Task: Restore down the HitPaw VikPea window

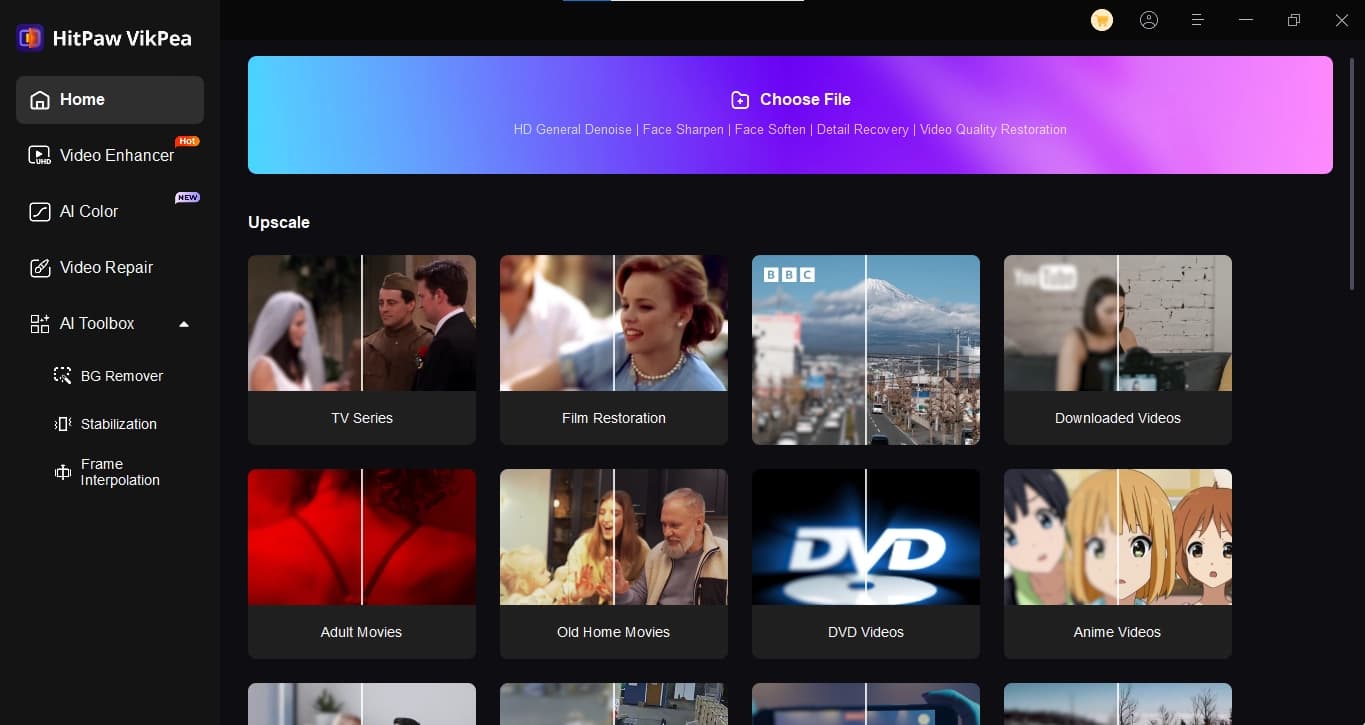Action: pos(1294,20)
